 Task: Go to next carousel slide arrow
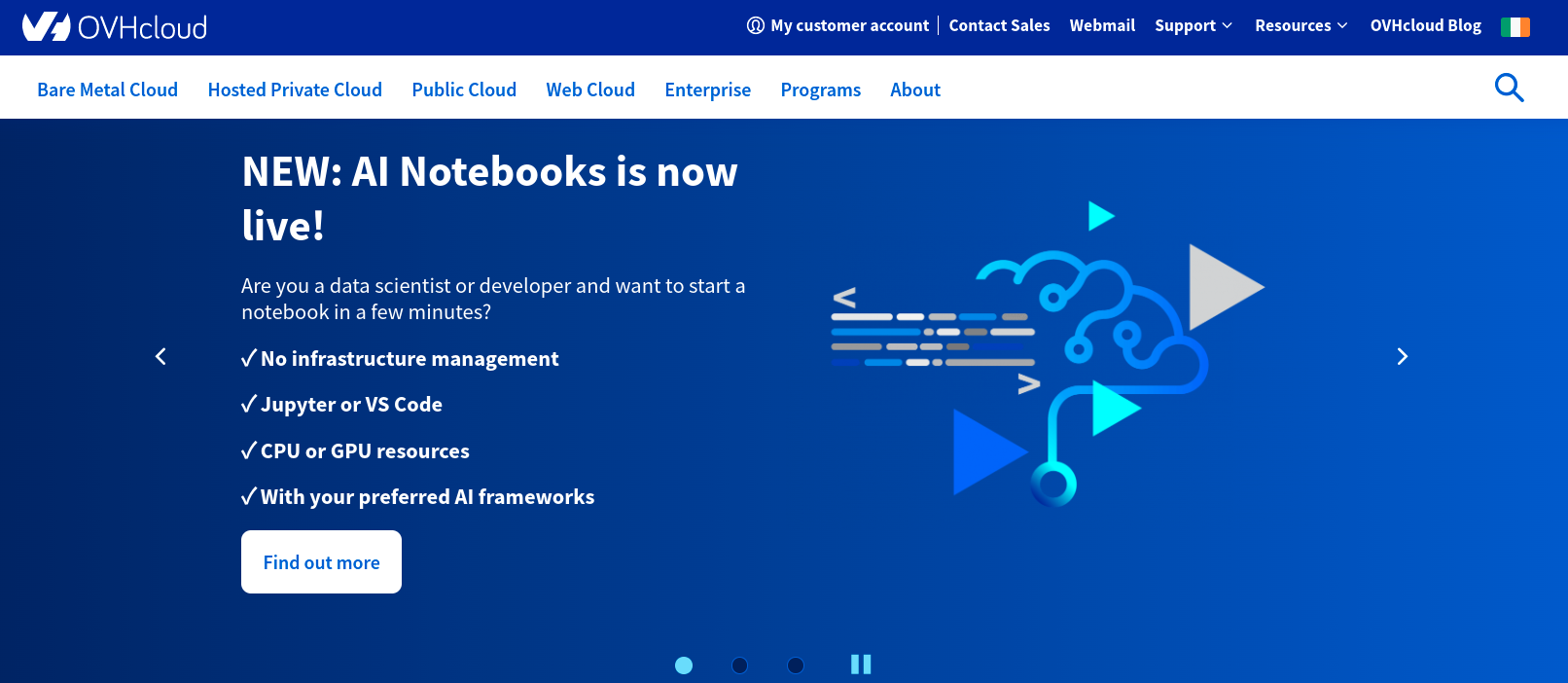click(x=1402, y=357)
